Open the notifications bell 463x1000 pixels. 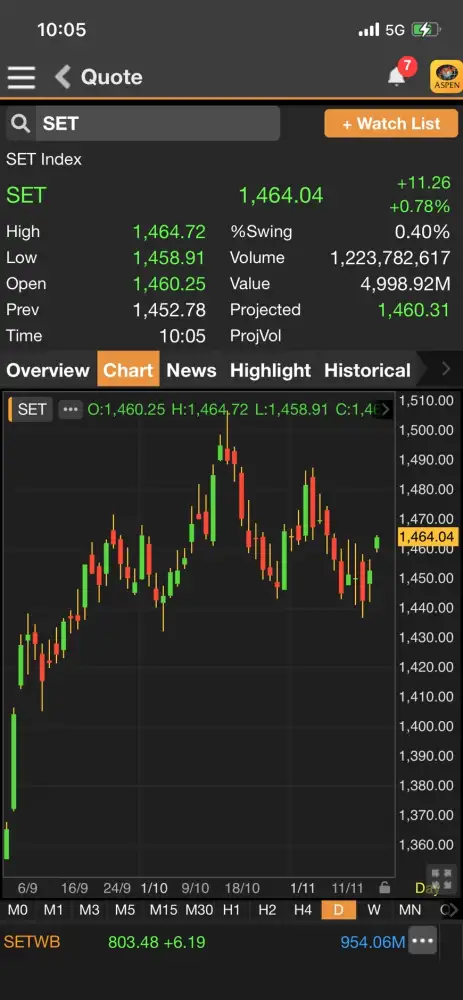[x=397, y=77]
